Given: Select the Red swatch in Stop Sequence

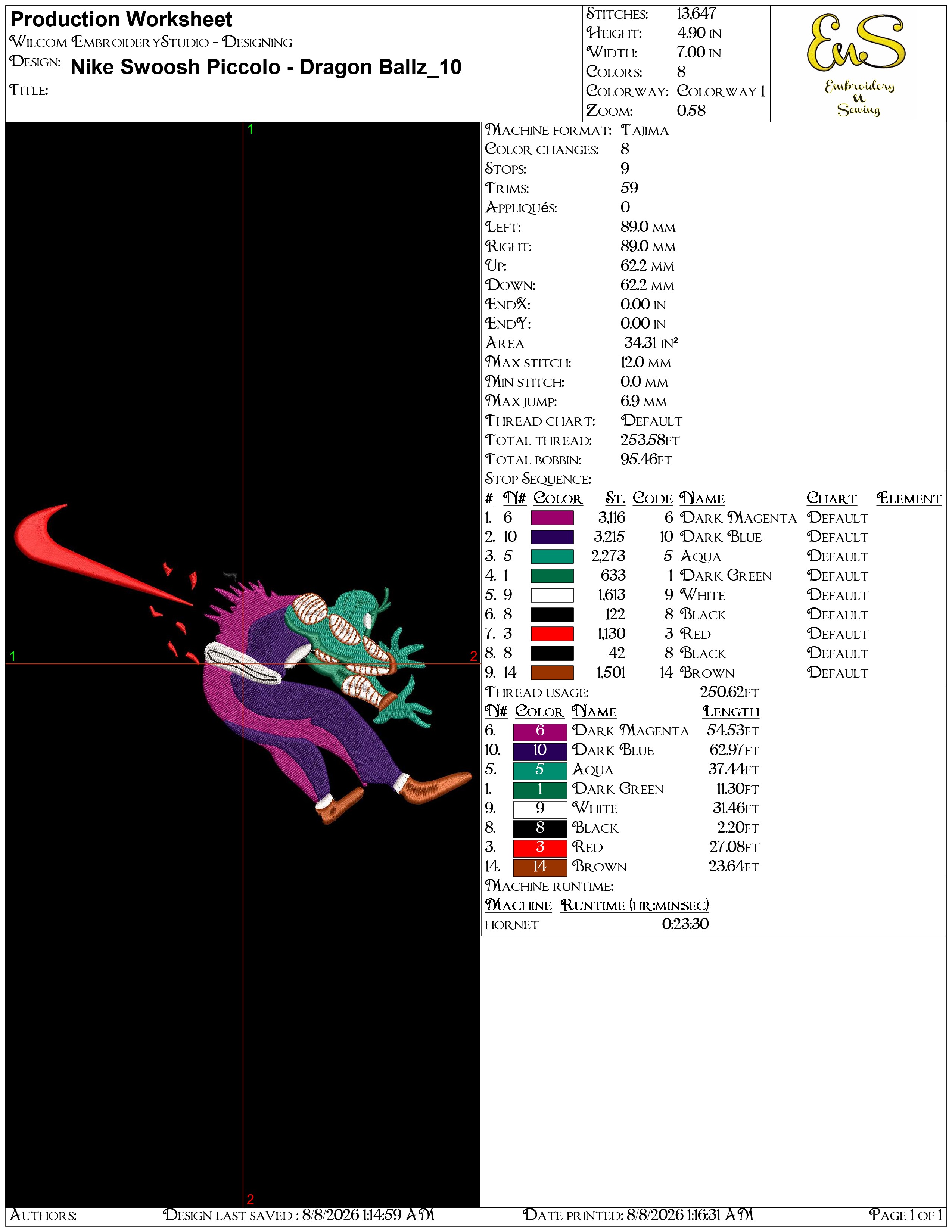Looking at the screenshot, I should click(x=551, y=634).
